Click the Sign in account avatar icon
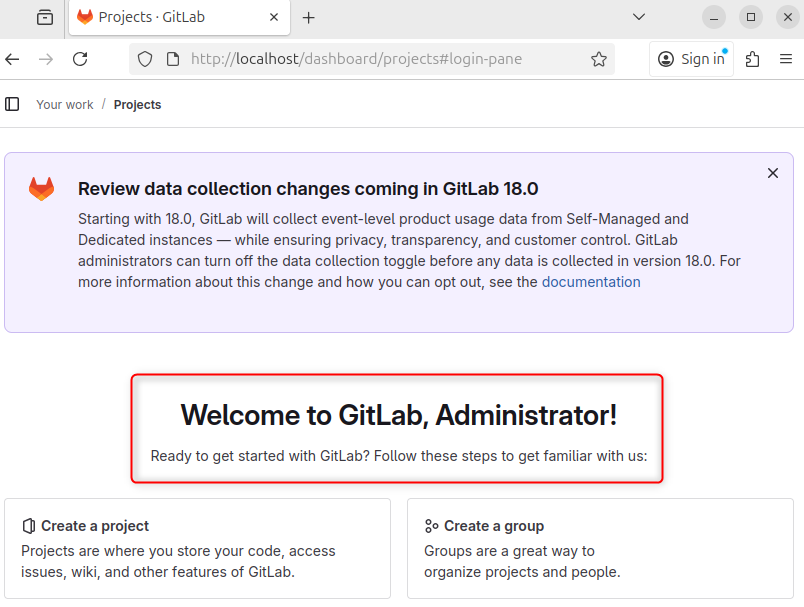 coord(666,59)
